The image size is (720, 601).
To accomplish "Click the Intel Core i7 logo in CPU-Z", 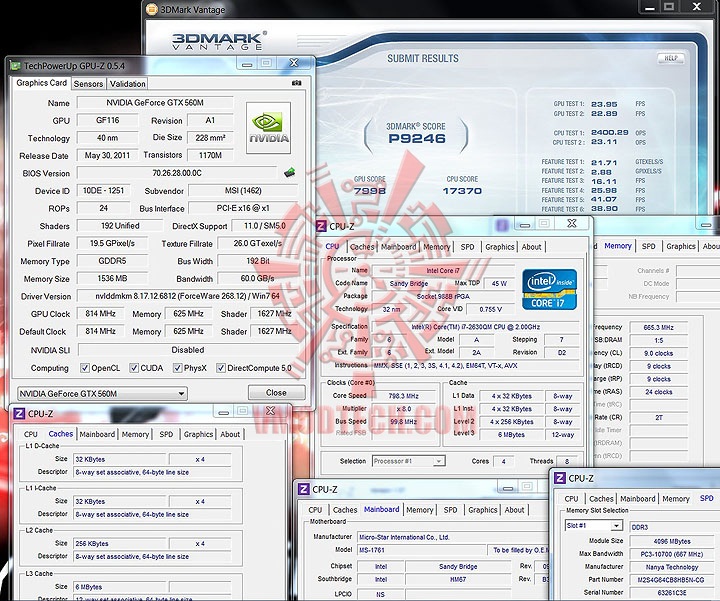I will tap(550, 289).
